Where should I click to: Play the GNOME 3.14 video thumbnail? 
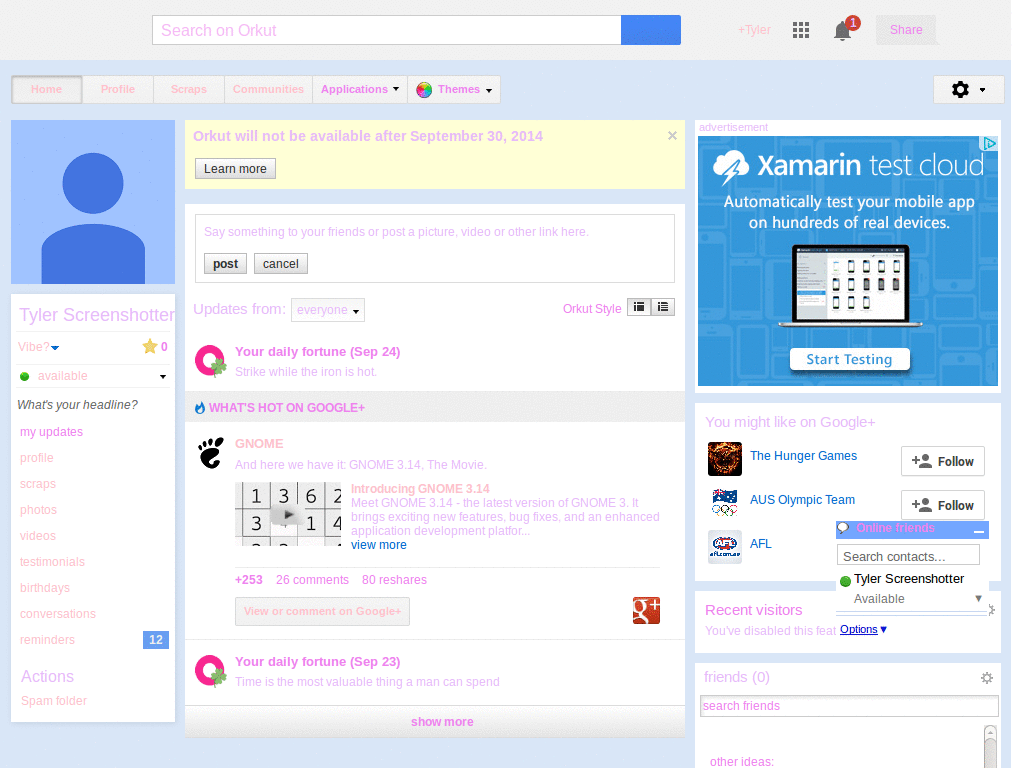pyautogui.click(x=288, y=514)
